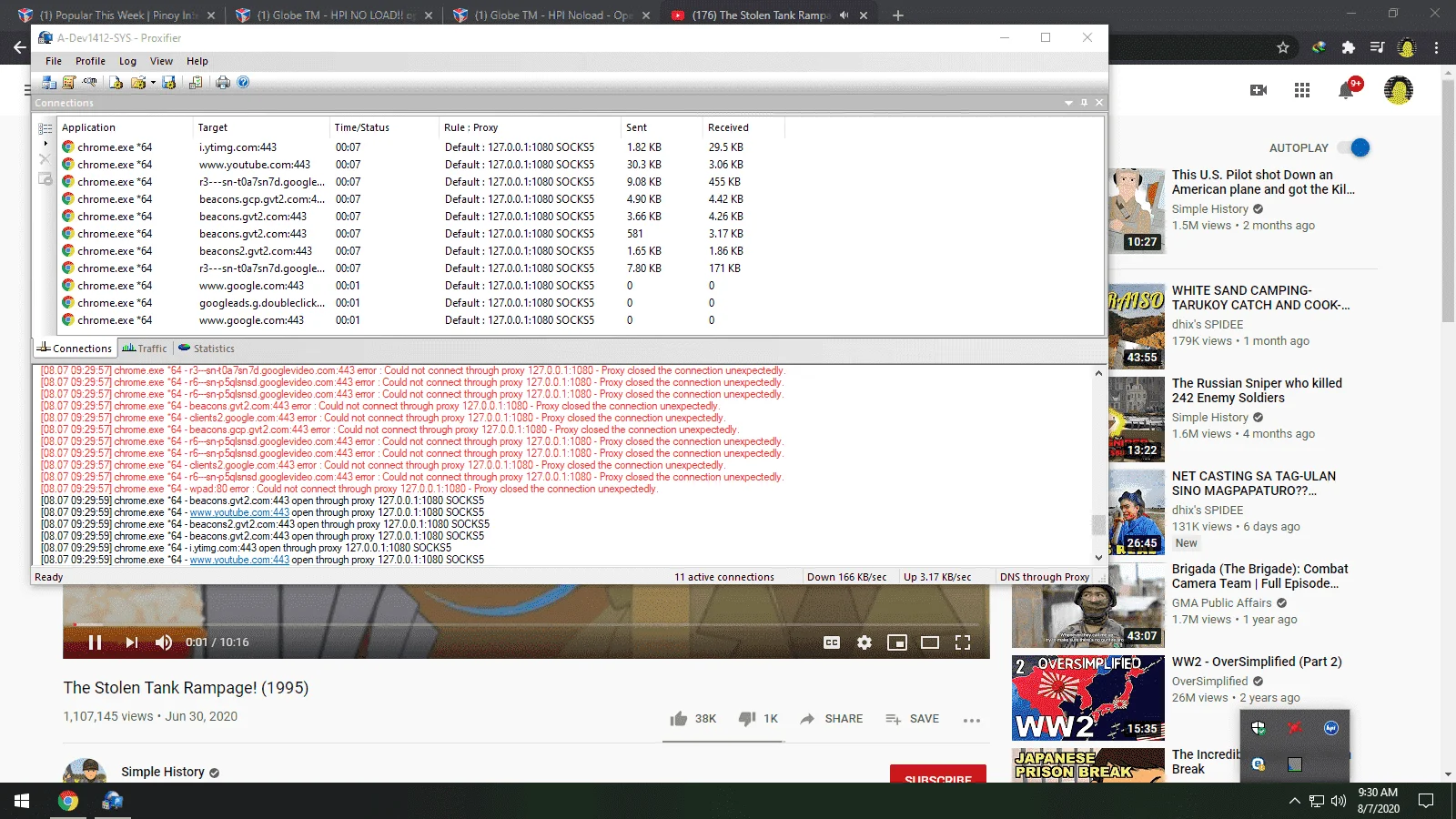Save the video to a playlist
The image size is (1456, 819).
coord(912,719)
